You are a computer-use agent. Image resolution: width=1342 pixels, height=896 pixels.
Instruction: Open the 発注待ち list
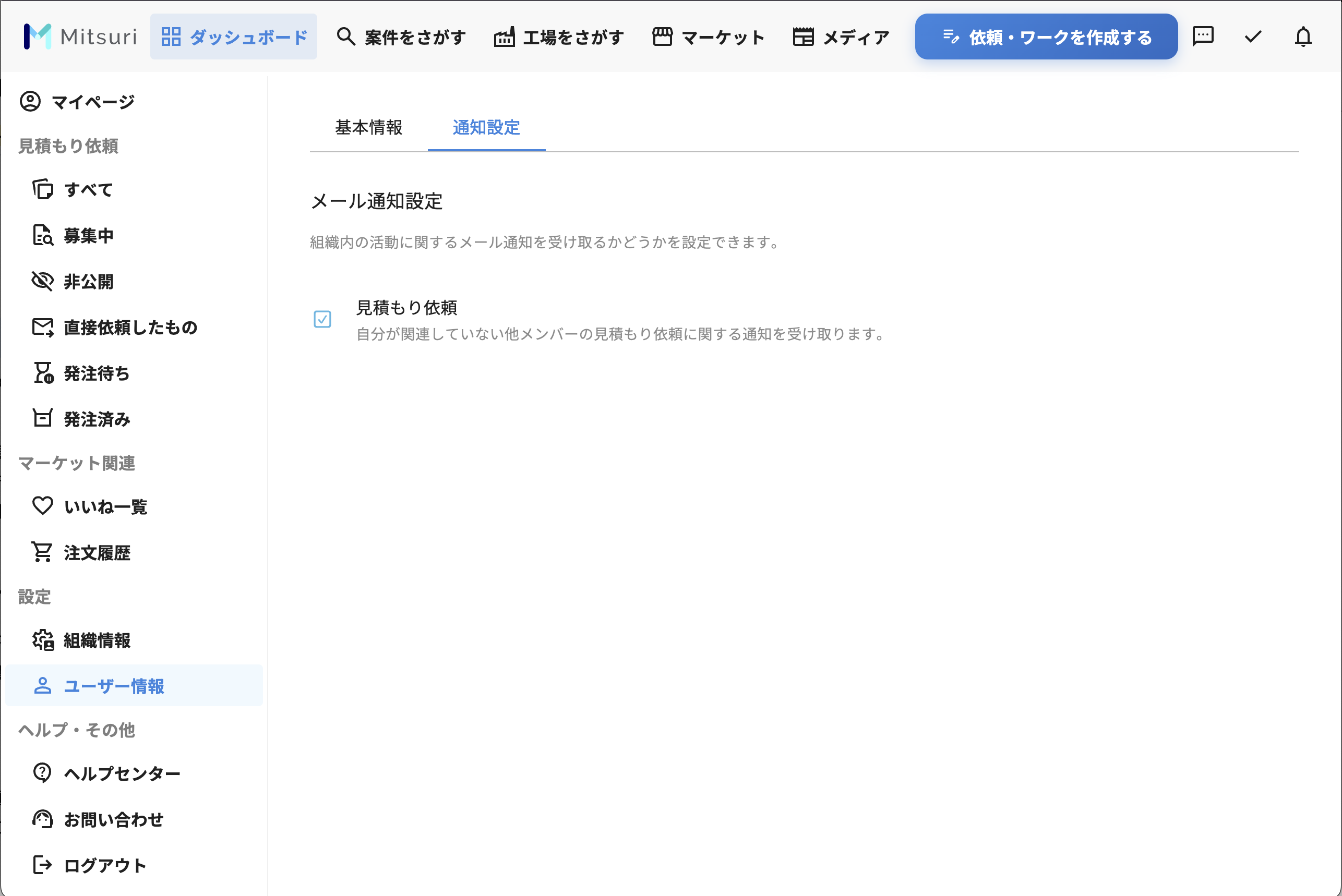134,373
